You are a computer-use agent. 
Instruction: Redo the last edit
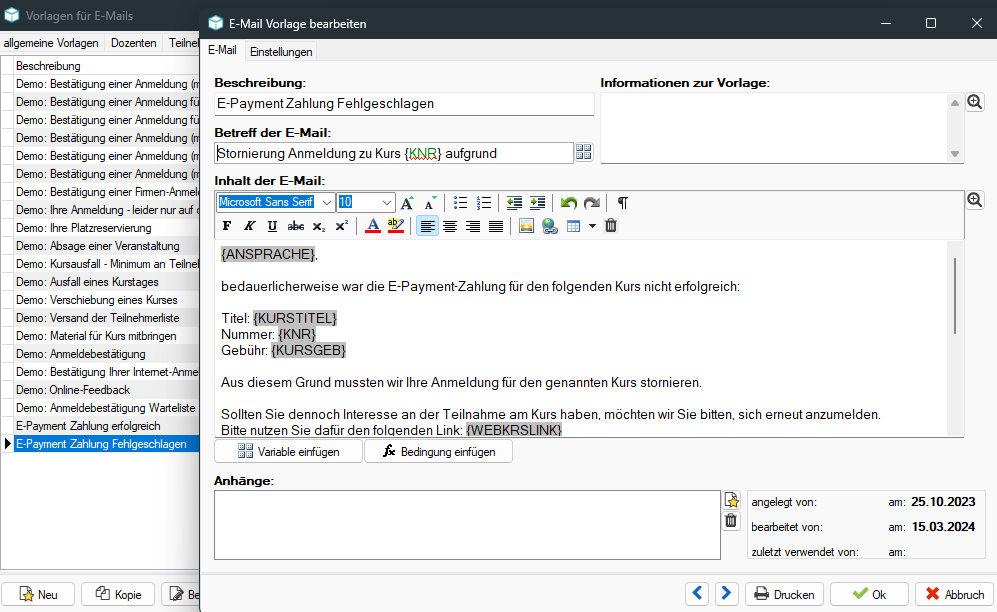coord(592,203)
